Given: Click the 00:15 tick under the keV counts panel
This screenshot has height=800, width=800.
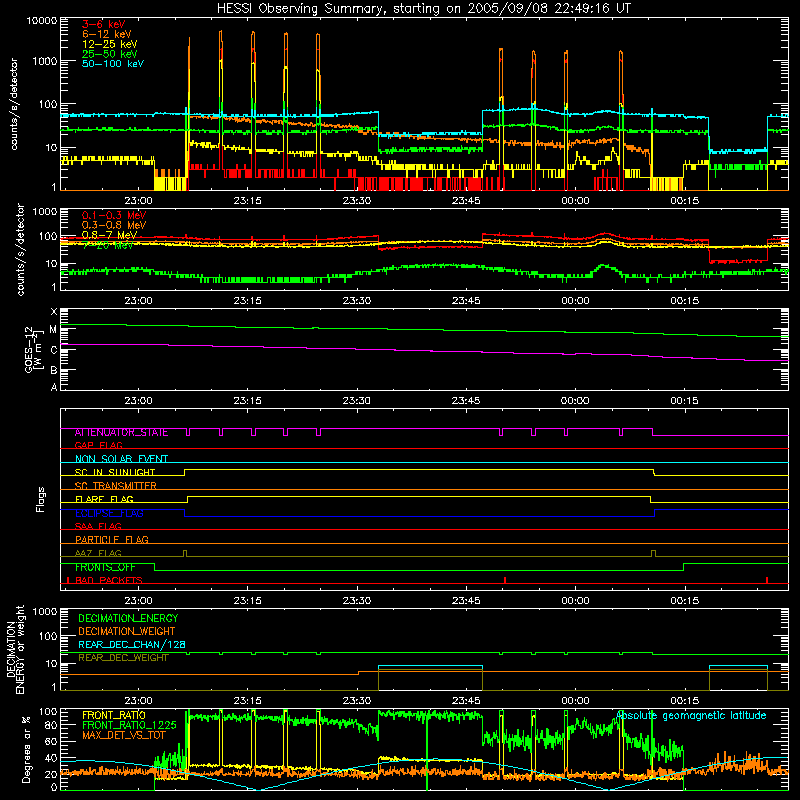Looking at the screenshot, I should [x=684, y=201].
